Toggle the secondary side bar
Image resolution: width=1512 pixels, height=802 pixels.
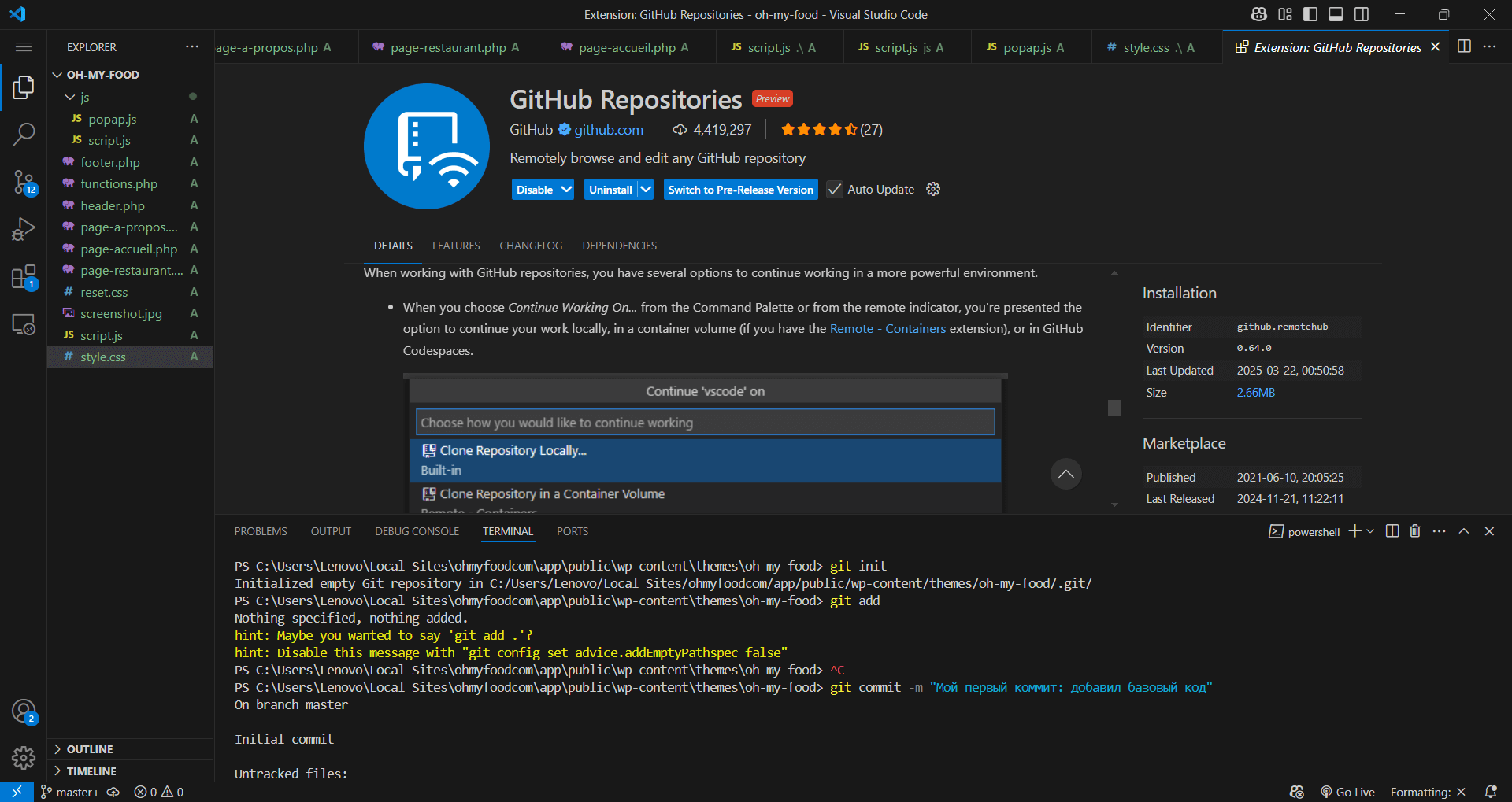(x=1362, y=14)
